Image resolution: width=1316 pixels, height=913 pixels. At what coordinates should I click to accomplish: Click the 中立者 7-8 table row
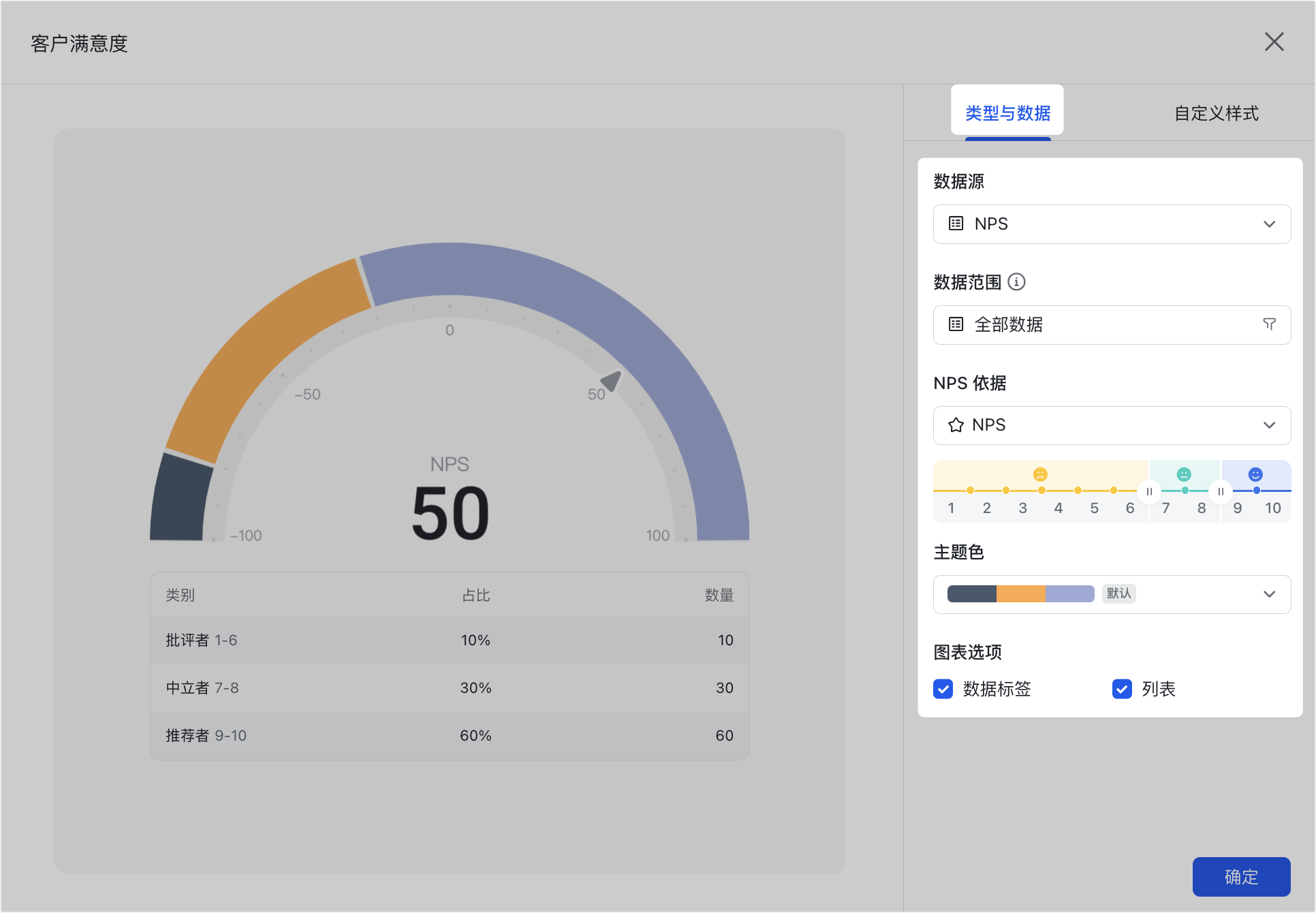coord(450,688)
